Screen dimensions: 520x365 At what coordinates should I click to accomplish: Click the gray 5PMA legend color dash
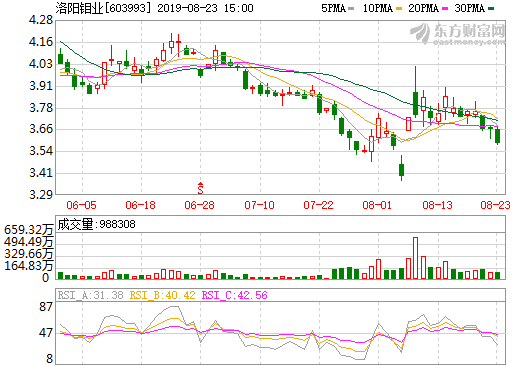coord(351,9)
